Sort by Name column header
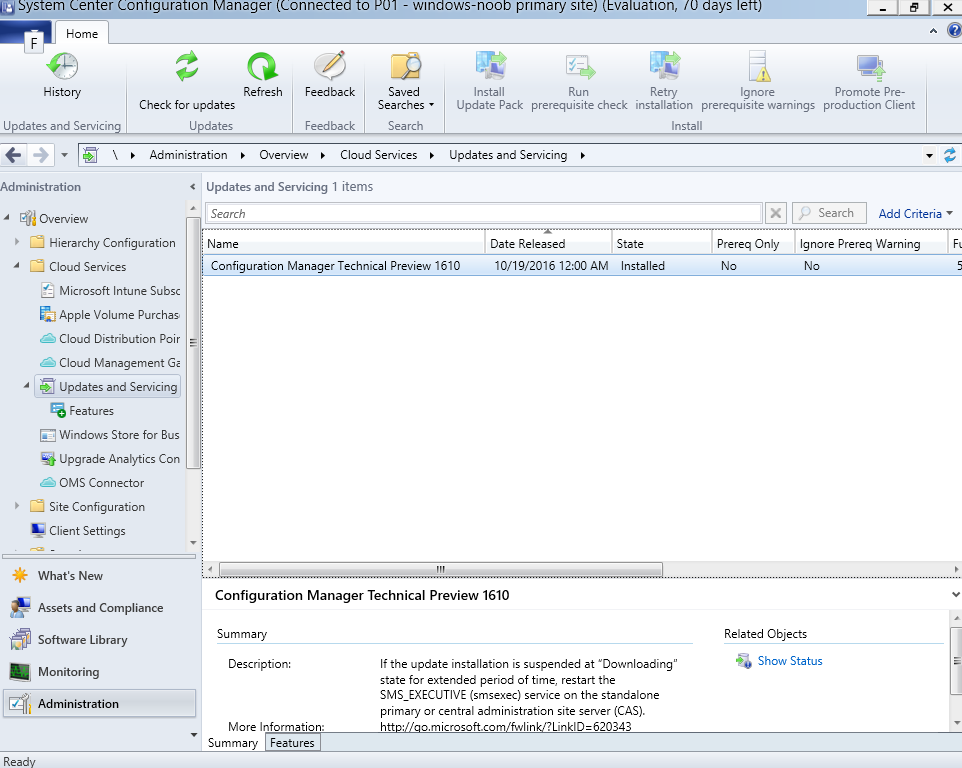Screen dimensions: 962x768 tap(344, 244)
